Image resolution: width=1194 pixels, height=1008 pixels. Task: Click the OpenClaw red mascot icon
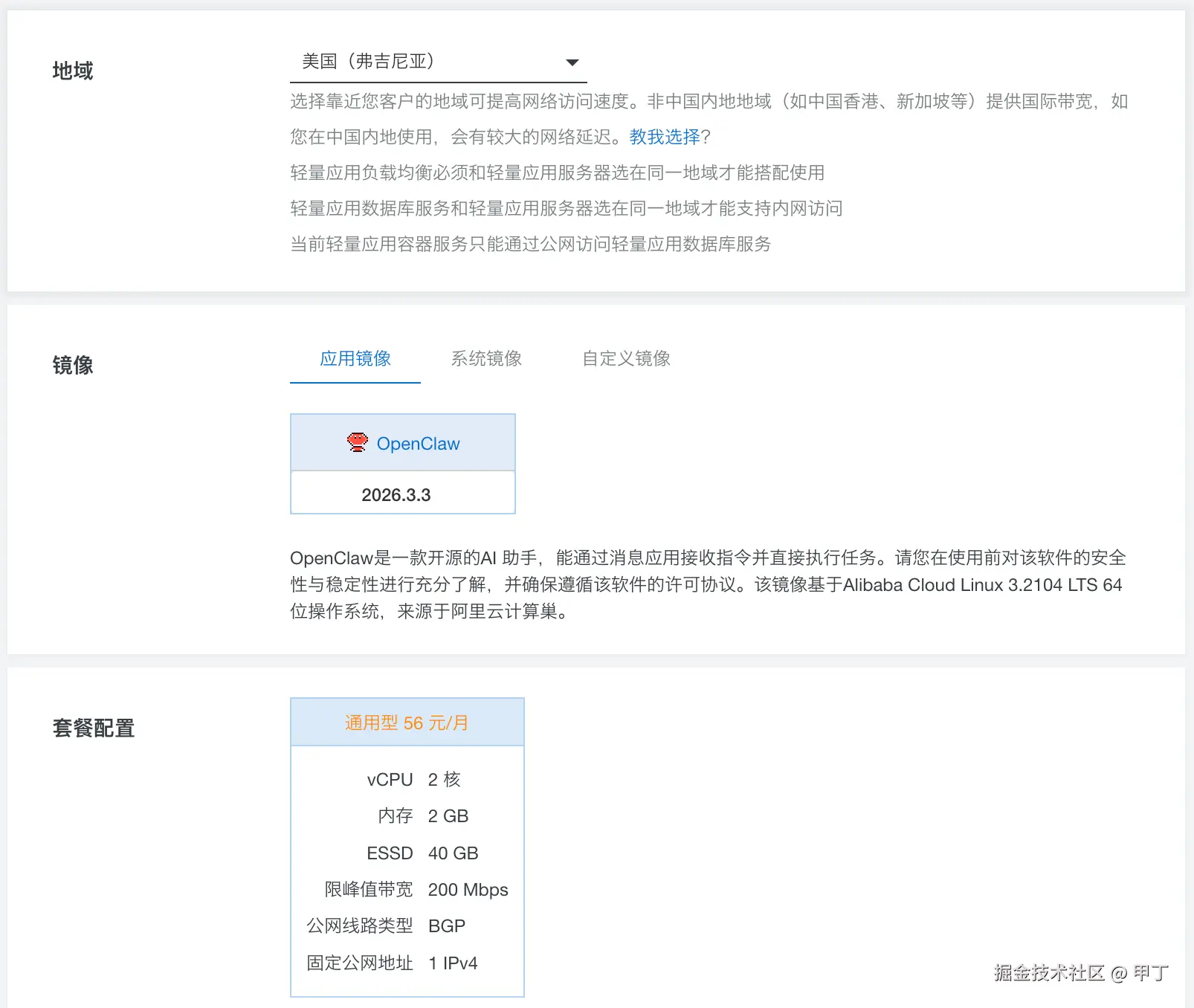(358, 443)
